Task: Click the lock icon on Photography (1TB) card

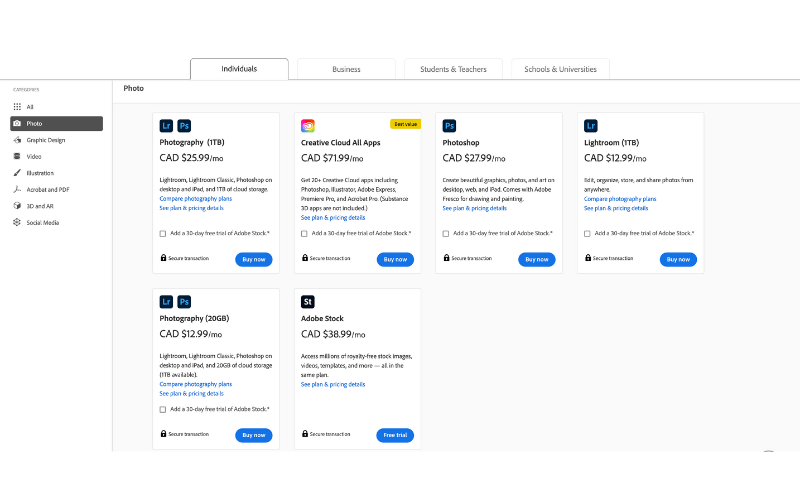Action: pyautogui.click(x=163, y=258)
